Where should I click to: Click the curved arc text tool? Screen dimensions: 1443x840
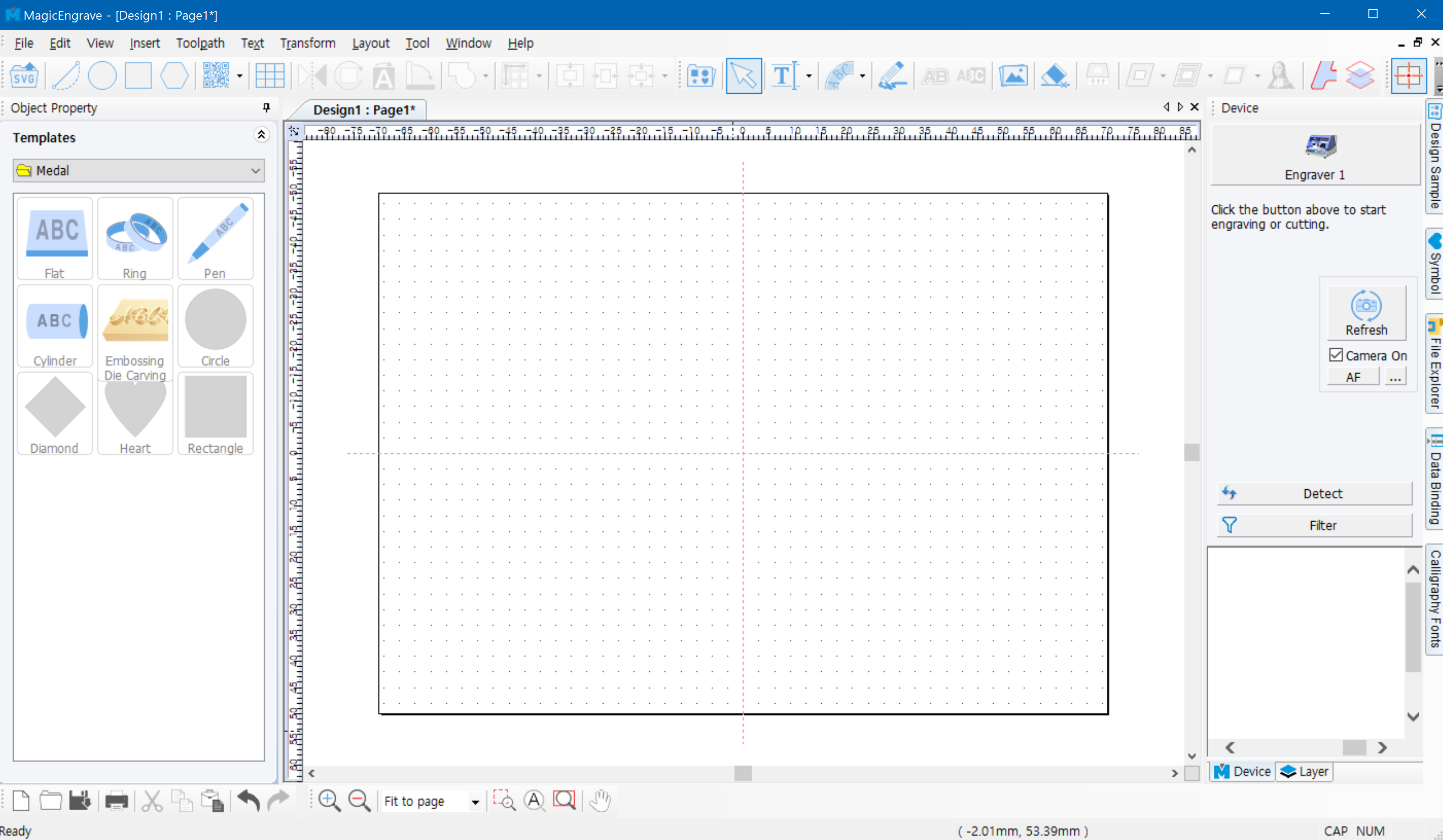[x=839, y=75]
